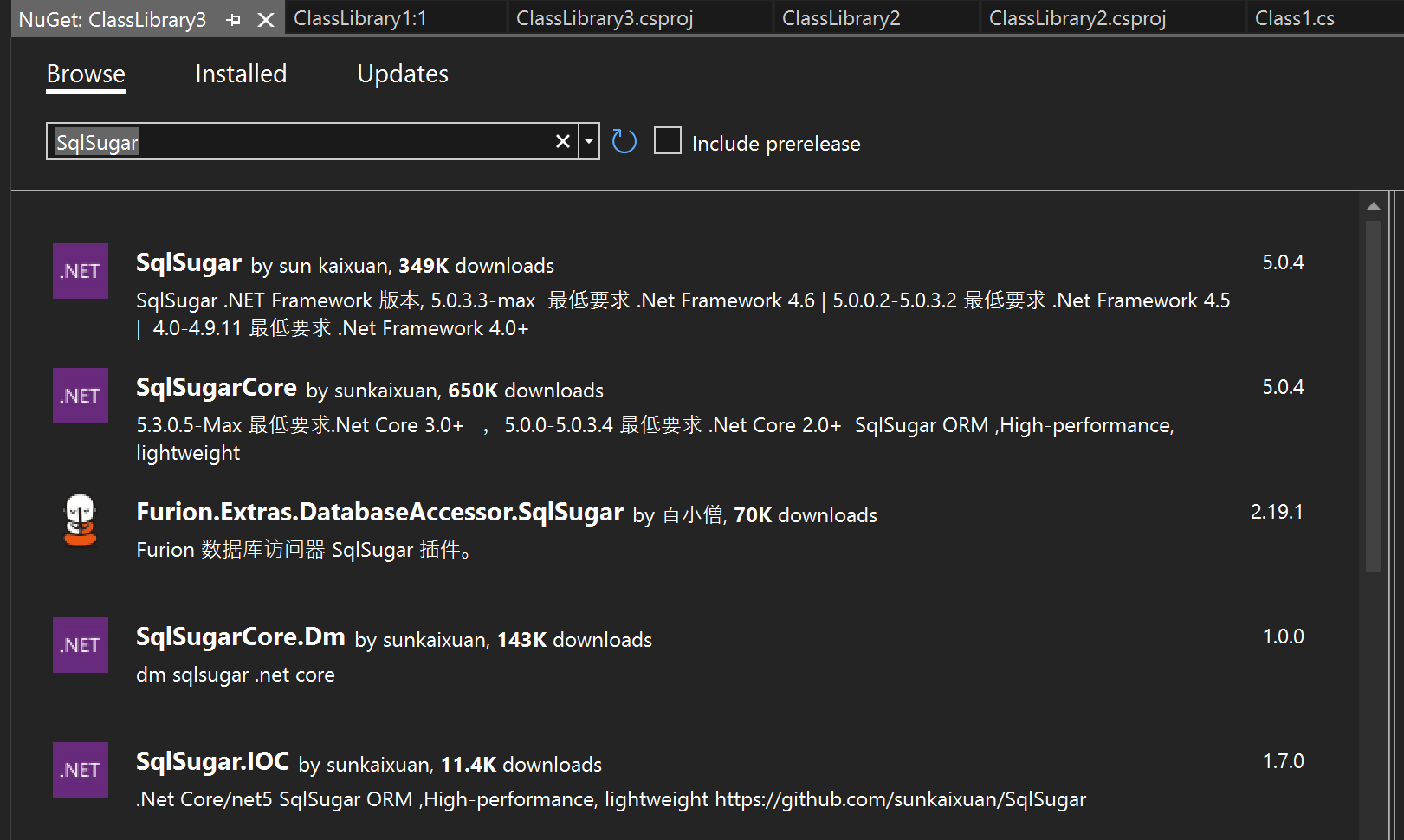Unpin the NuGet: ClassLibrary3 tab
The image size is (1404, 840).
point(233,19)
